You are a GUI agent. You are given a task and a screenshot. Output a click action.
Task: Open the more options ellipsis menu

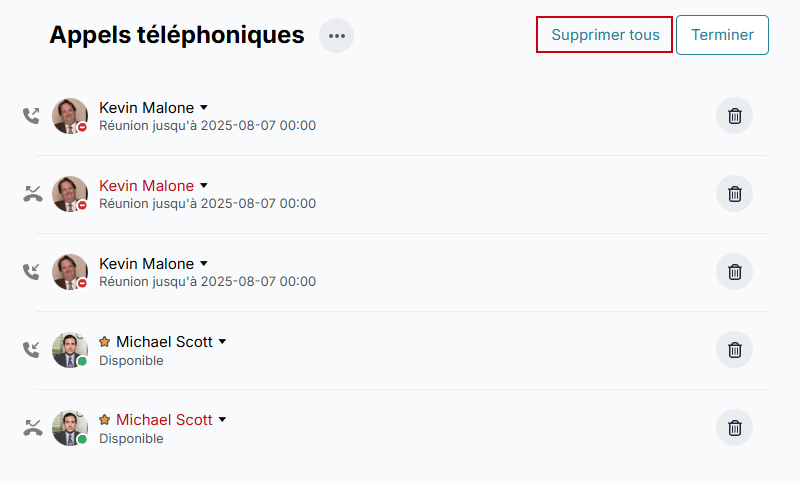click(x=336, y=36)
